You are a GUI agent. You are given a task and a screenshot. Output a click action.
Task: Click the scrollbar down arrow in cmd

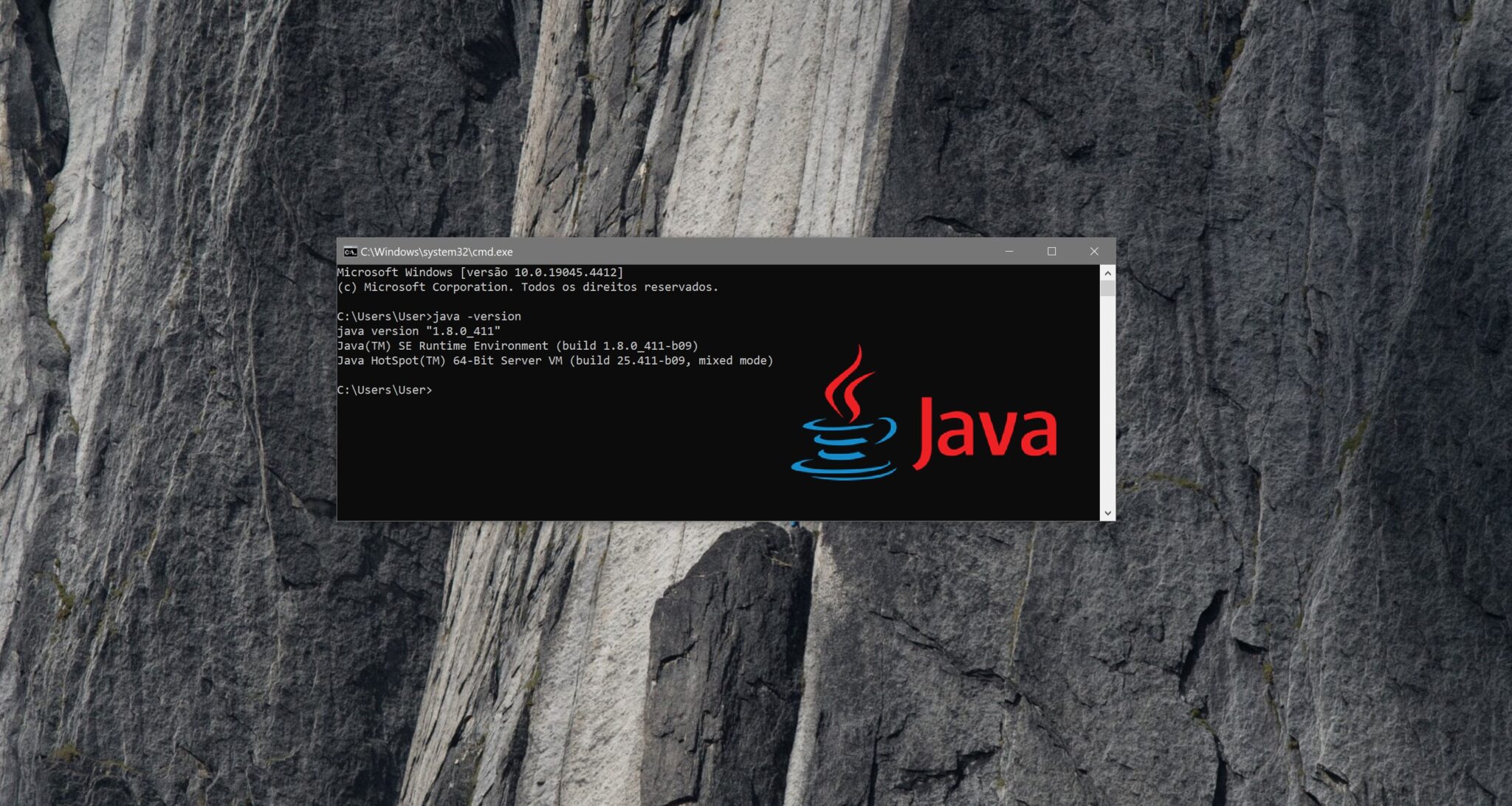(x=1107, y=513)
